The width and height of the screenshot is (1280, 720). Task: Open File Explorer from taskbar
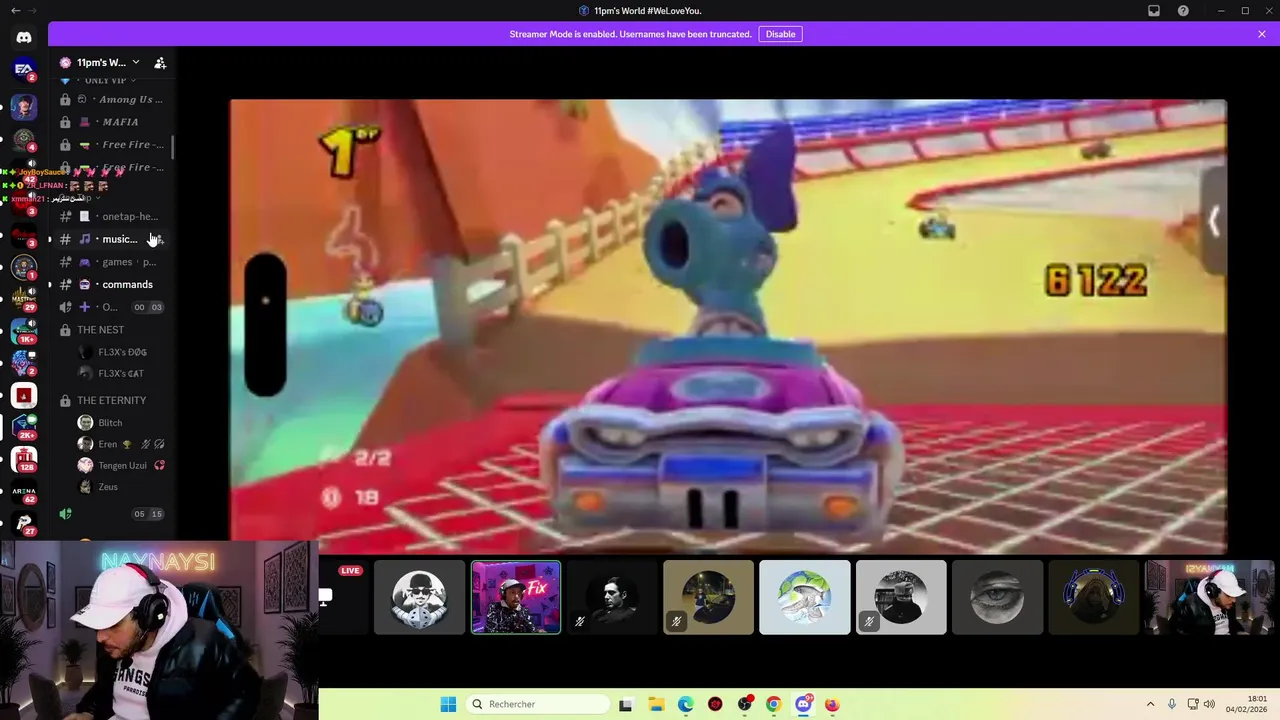656,704
